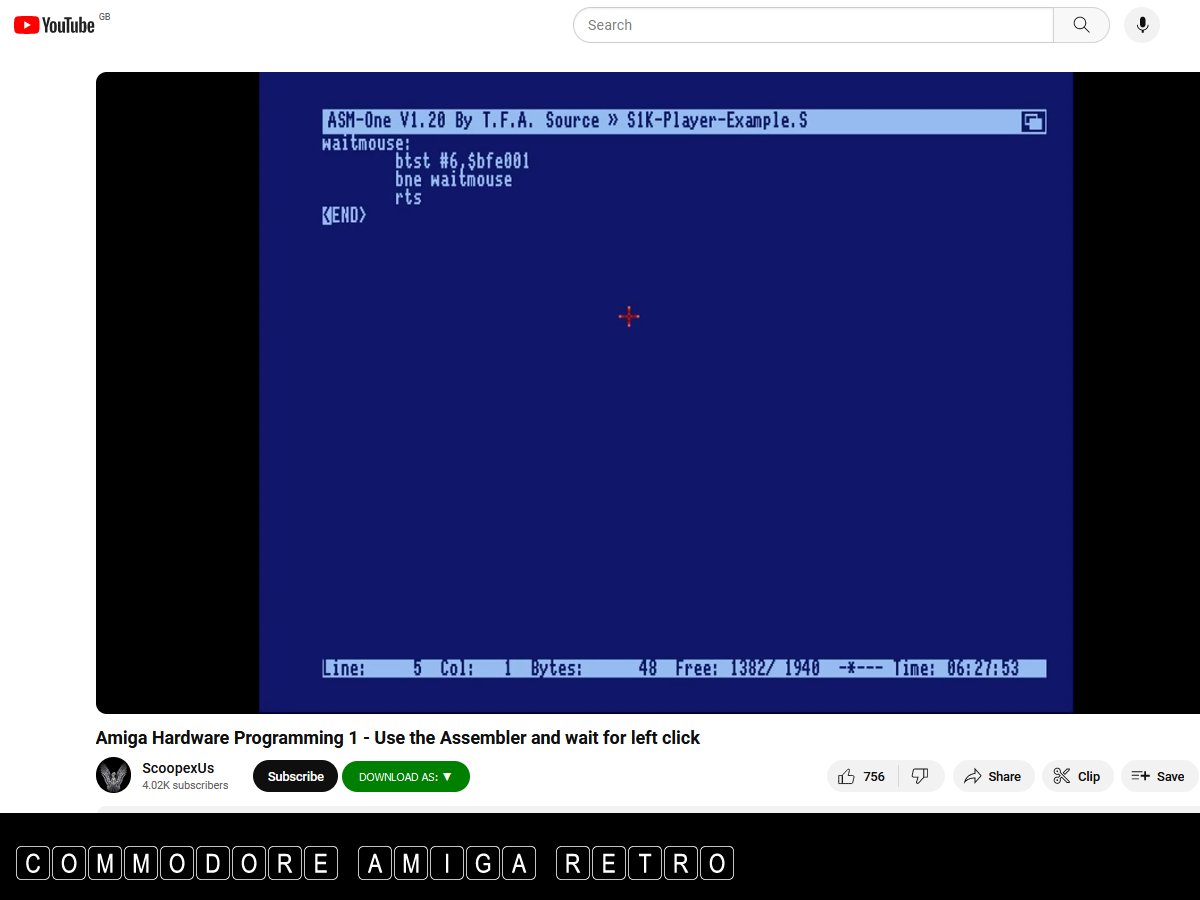Click the ASM-One title bar text

pos(567,121)
